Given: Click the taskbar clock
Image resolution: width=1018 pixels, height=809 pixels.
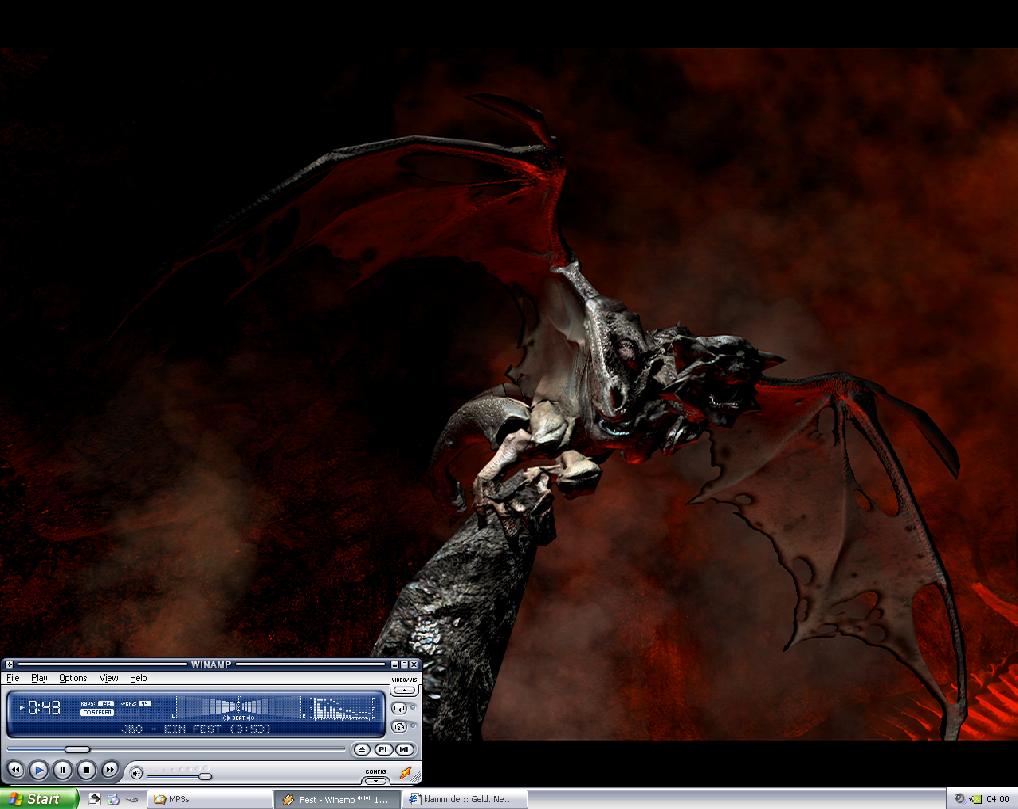Looking at the screenshot, I should 998,799.
